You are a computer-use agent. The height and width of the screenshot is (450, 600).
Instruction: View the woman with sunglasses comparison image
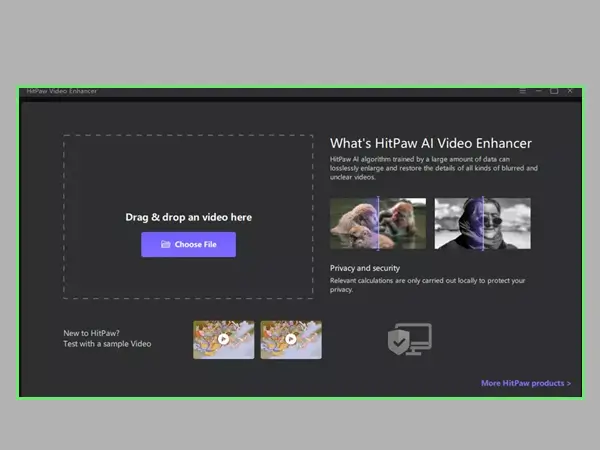pos(483,223)
